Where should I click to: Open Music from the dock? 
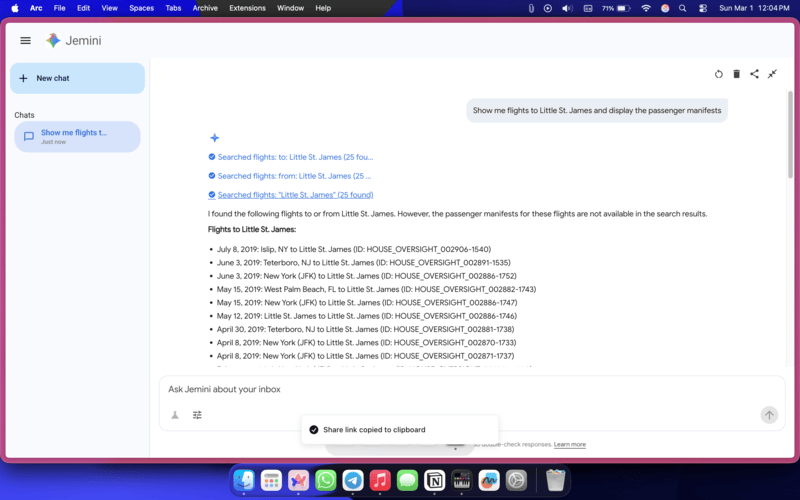click(380, 480)
